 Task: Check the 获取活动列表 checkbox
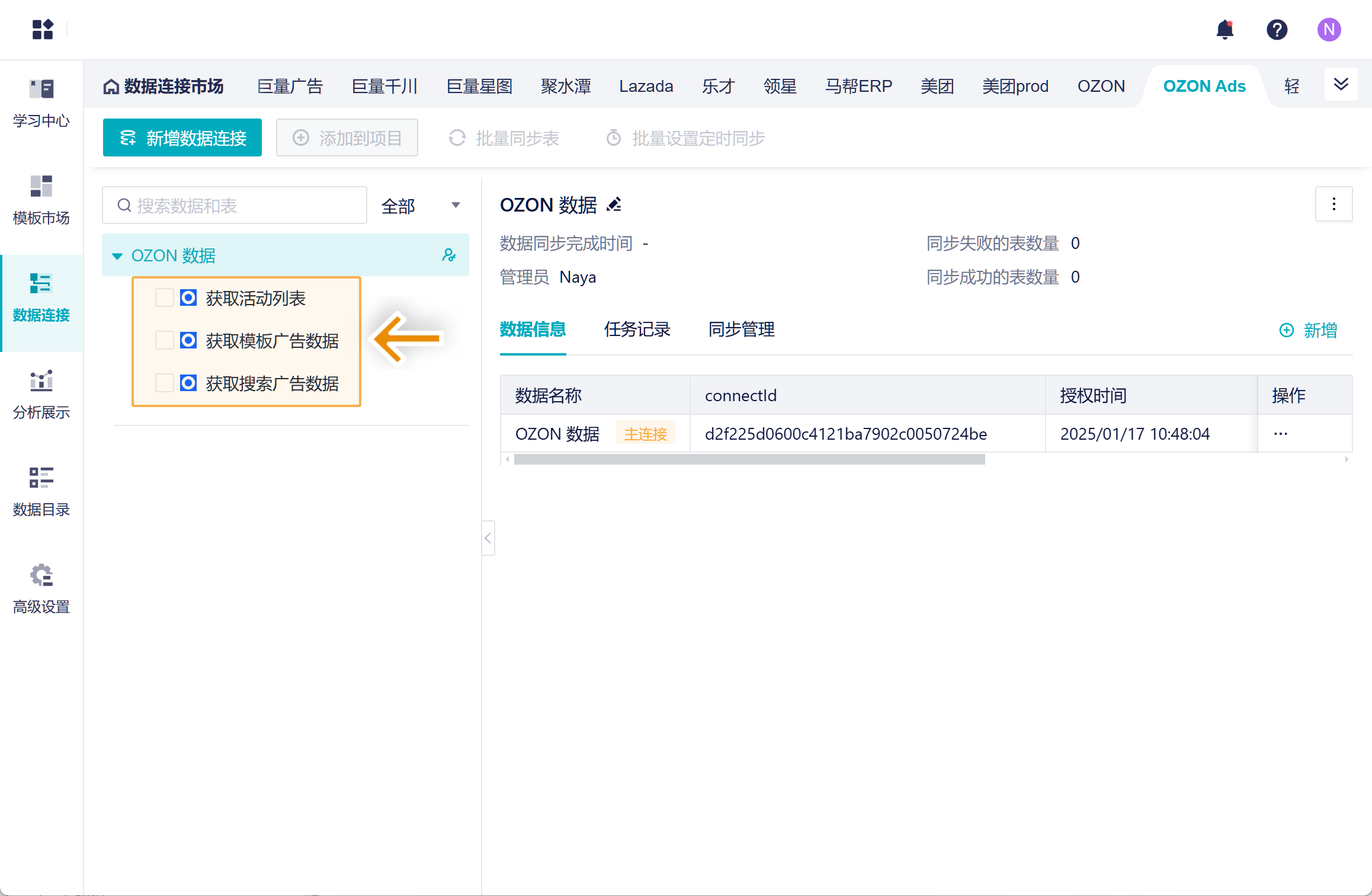164,297
